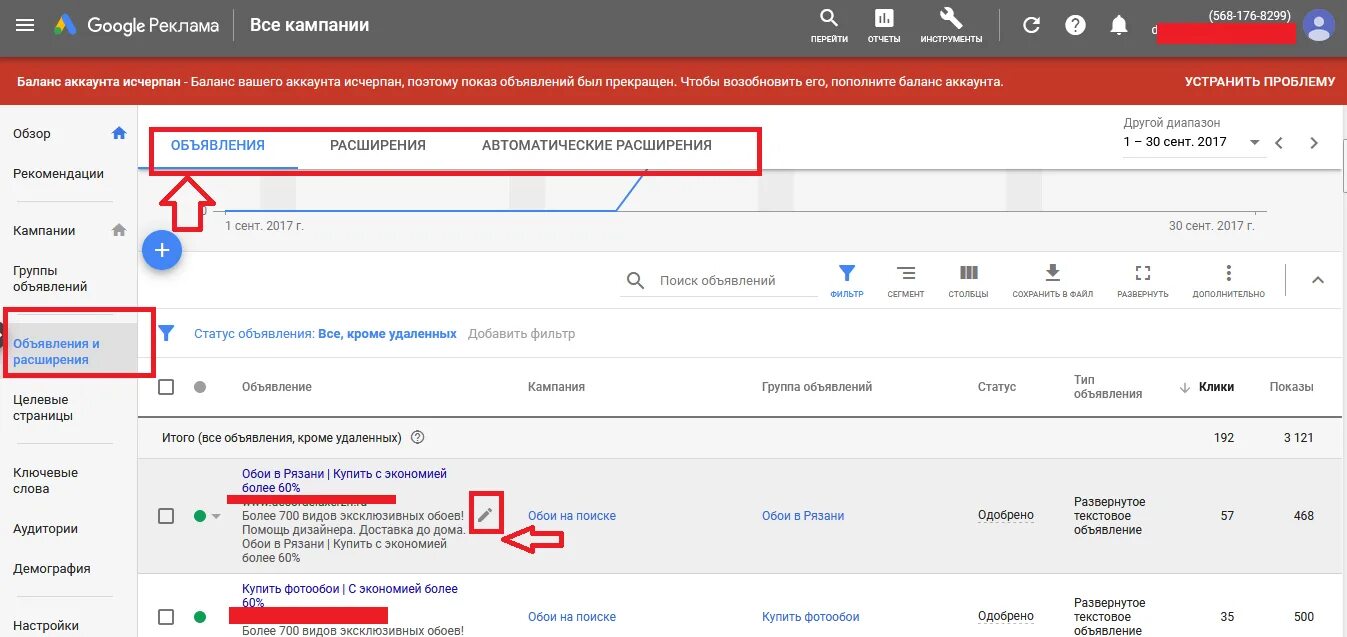This screenshot has width=1347, height=637.
Task: Open the Столбцы columns tool
Action: (x=968, y=280)
